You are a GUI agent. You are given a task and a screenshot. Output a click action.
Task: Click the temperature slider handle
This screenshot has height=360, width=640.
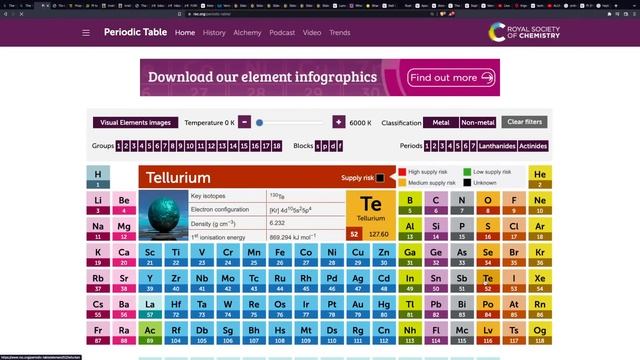[259, 122]
